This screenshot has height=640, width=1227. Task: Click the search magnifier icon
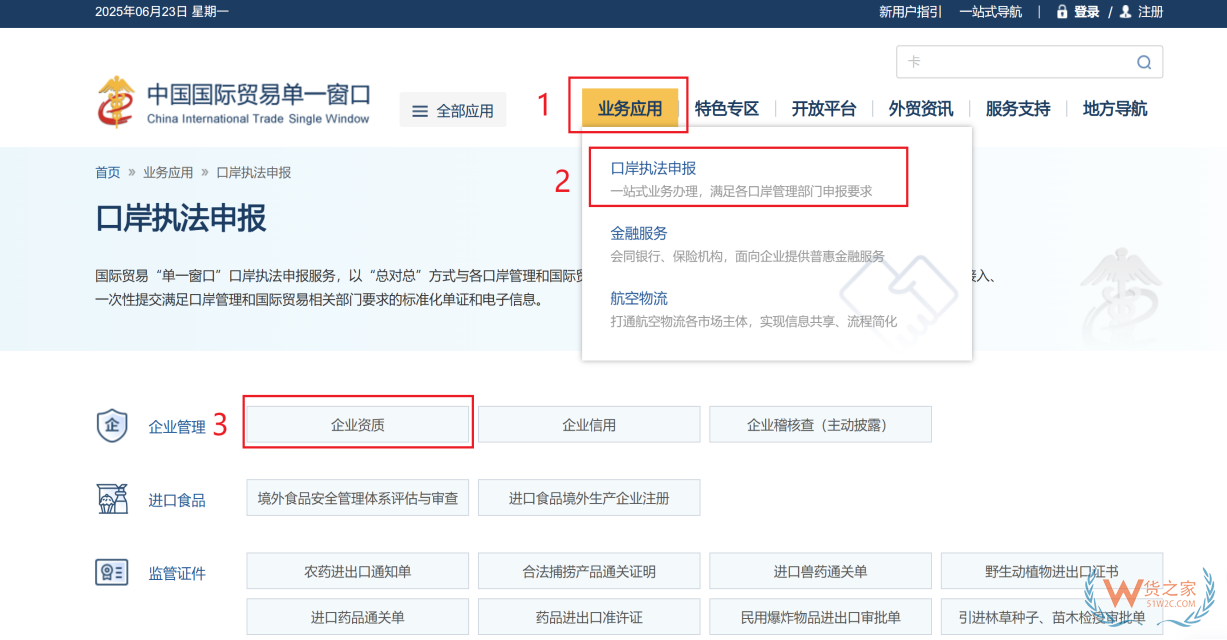1143,61
